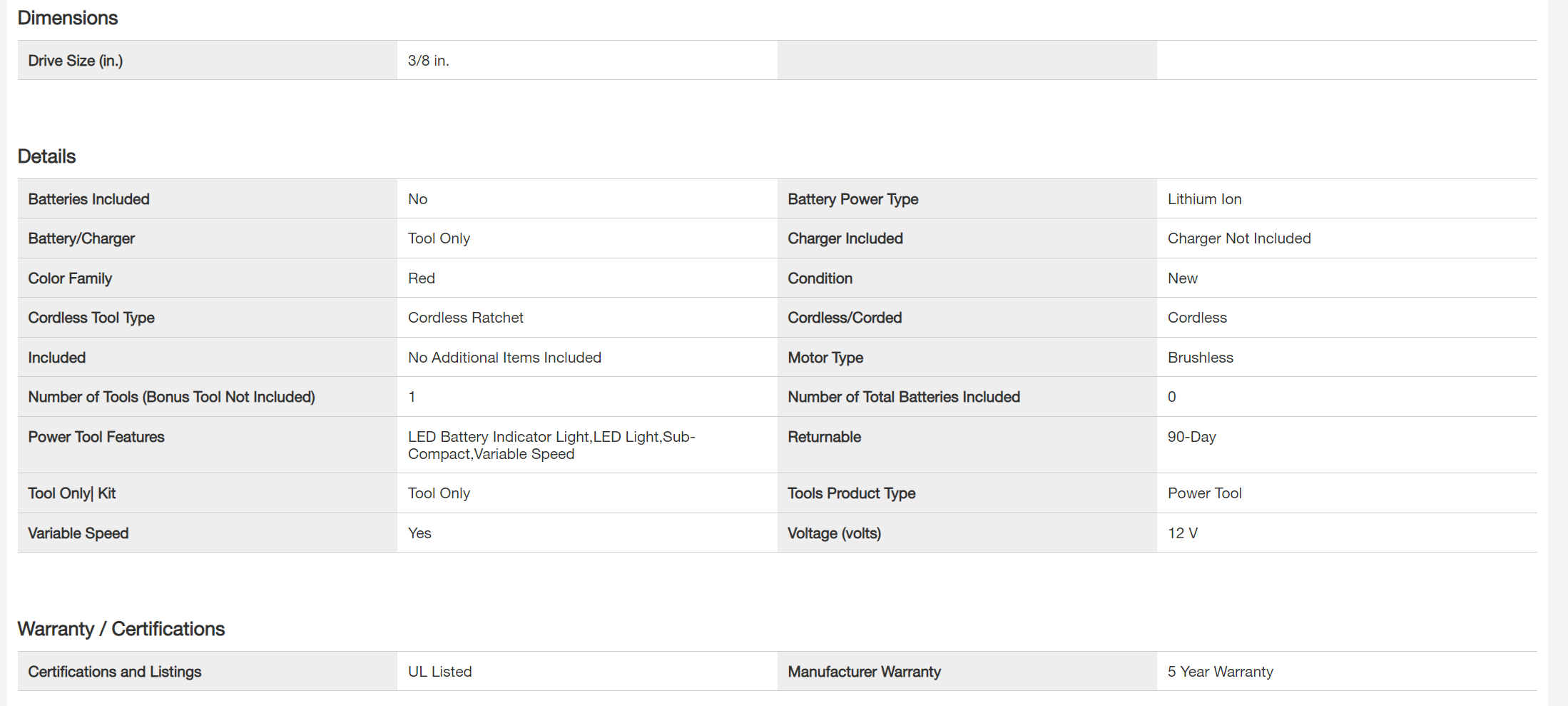This screenshot has width=1568, height=706.
Task: Click the 3/8 in. drive size value
Action: pos(428,61)
